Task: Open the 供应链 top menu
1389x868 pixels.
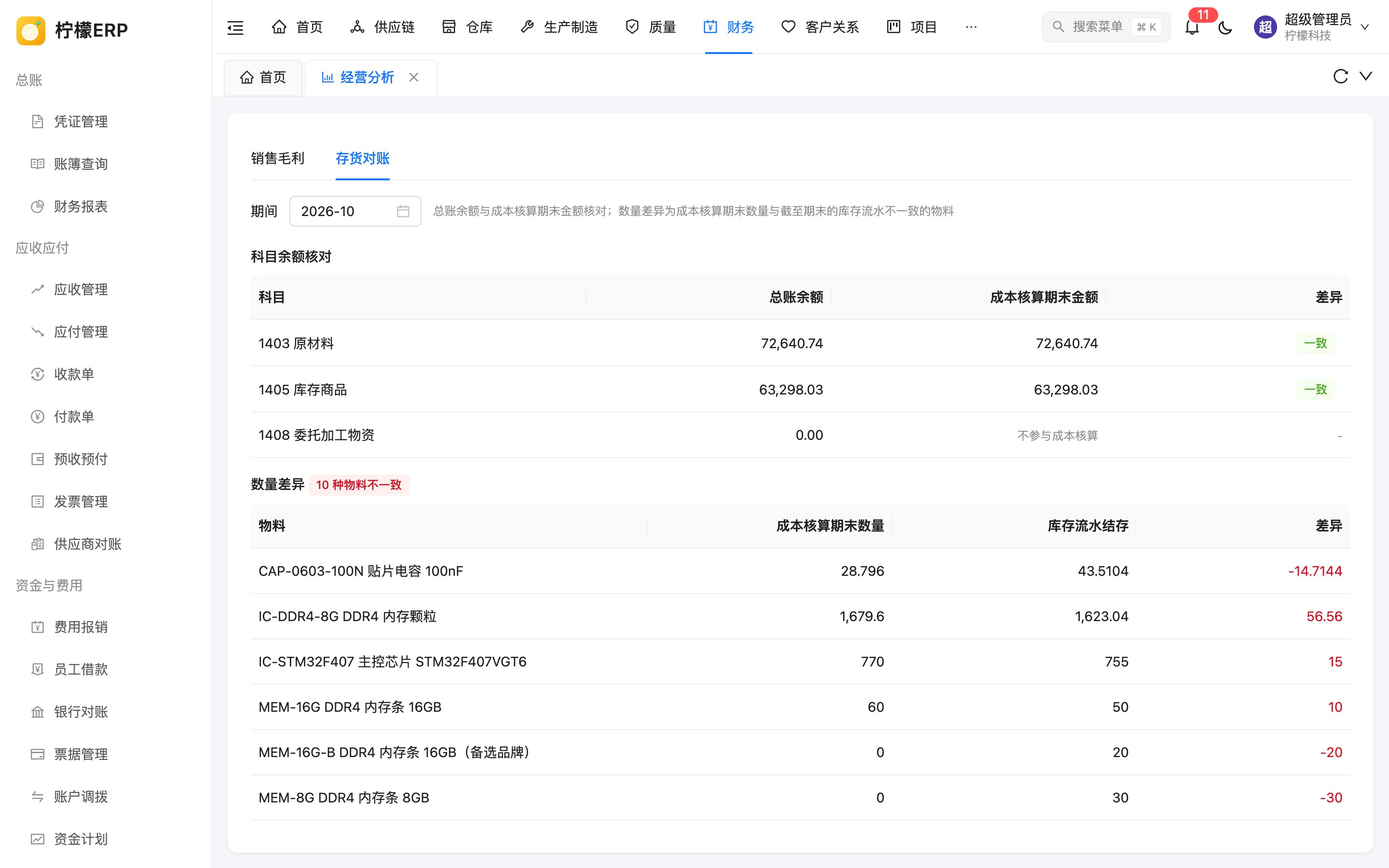Action: [x=382, y=27]
